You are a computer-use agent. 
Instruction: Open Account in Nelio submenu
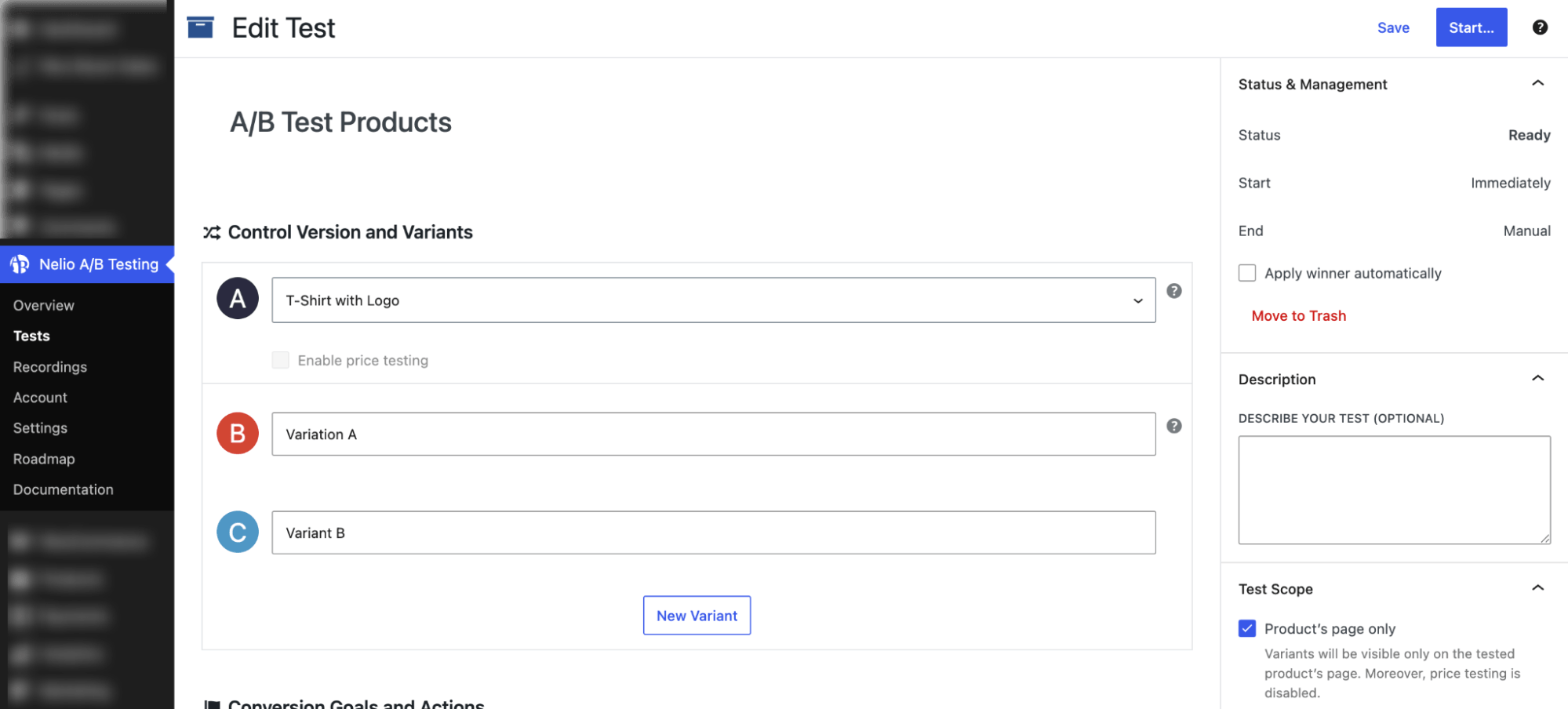[x=40, y=398]
